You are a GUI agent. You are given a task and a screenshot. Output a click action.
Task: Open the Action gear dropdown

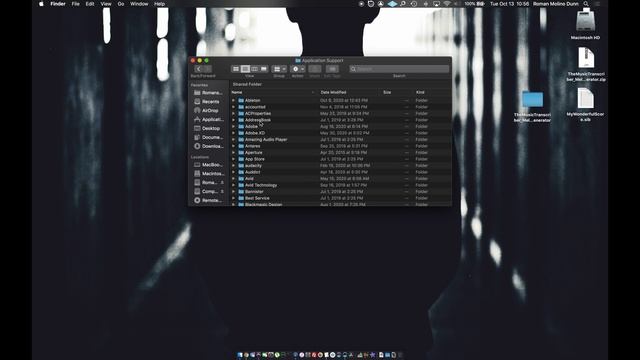click(x=298, y=69)
